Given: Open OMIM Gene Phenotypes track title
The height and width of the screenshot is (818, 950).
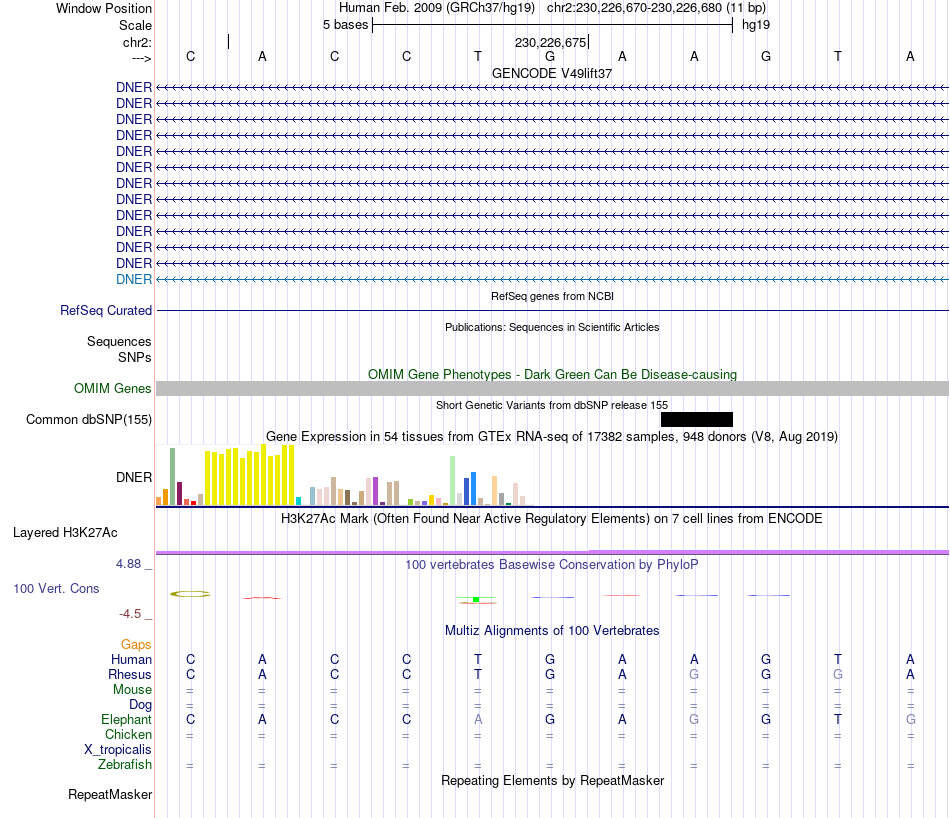Looking at the screenshot, I should [x=552, y=374].
